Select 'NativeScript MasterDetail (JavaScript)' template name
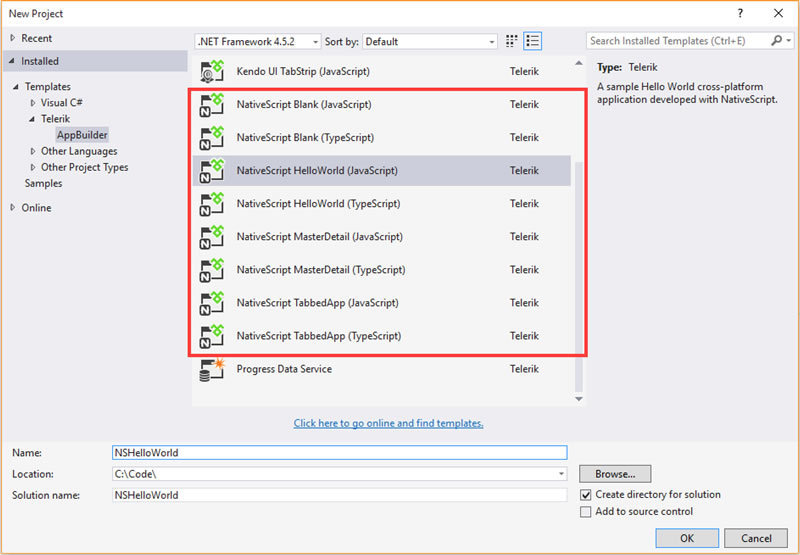Image resolution: width=800 pixels, height=555 pixels. [319, 237]
